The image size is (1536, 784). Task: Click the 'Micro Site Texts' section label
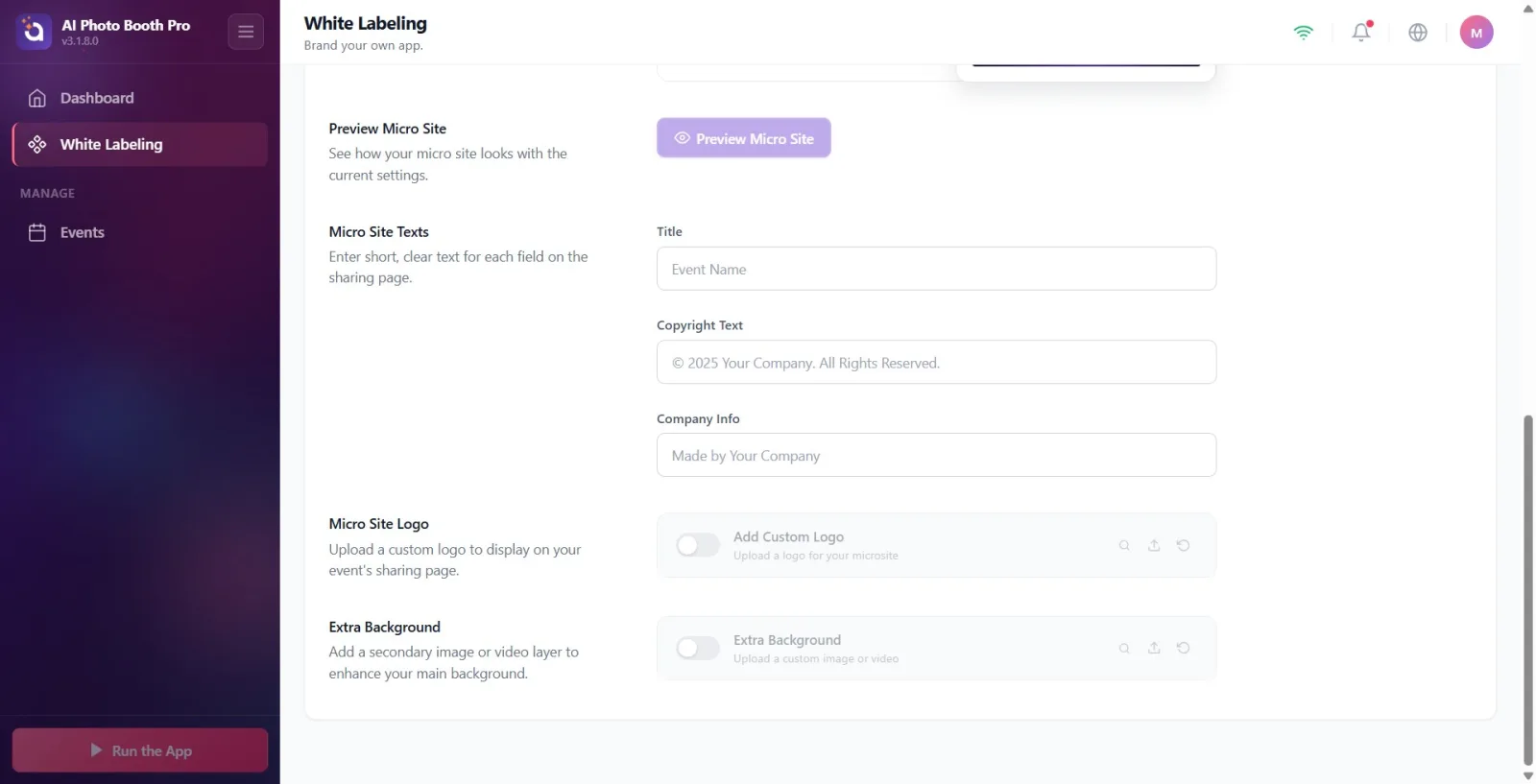click(x=378, y=231)
